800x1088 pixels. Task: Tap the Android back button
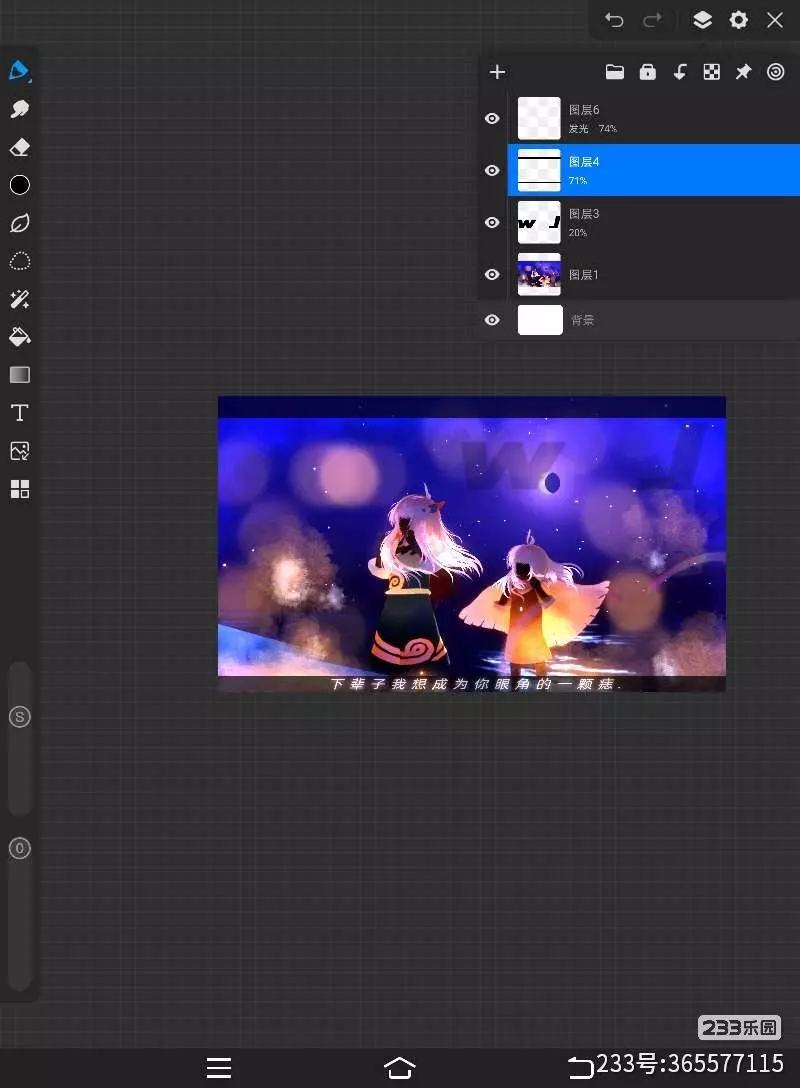pos(580,1067)
